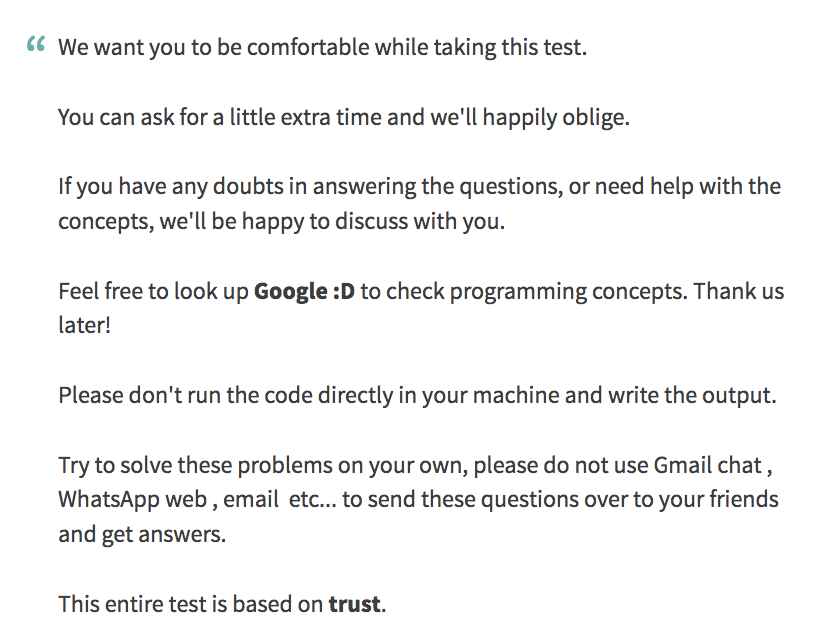Click the bold text "Google :D"
The image size is (827, 628).
(x=305, y=291)
